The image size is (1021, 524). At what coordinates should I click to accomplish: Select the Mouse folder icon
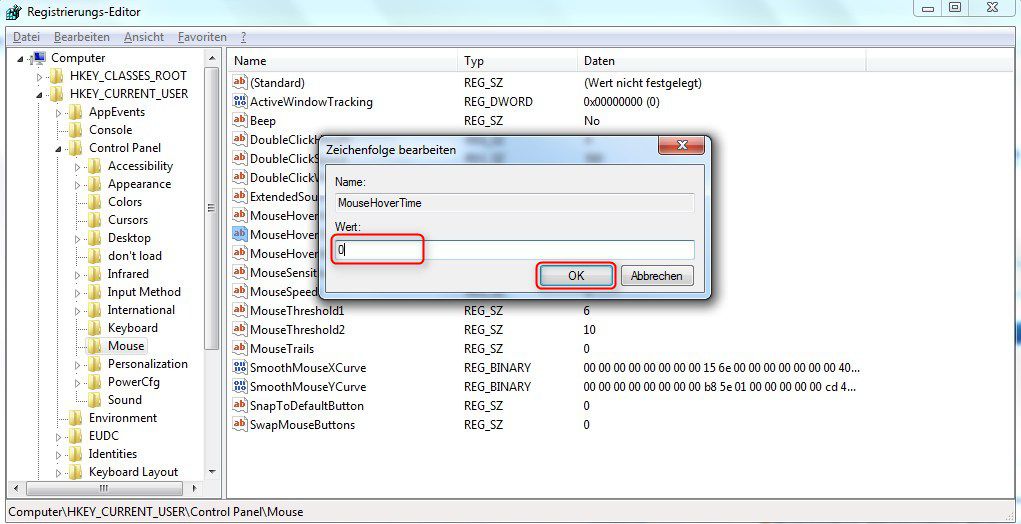94,346
